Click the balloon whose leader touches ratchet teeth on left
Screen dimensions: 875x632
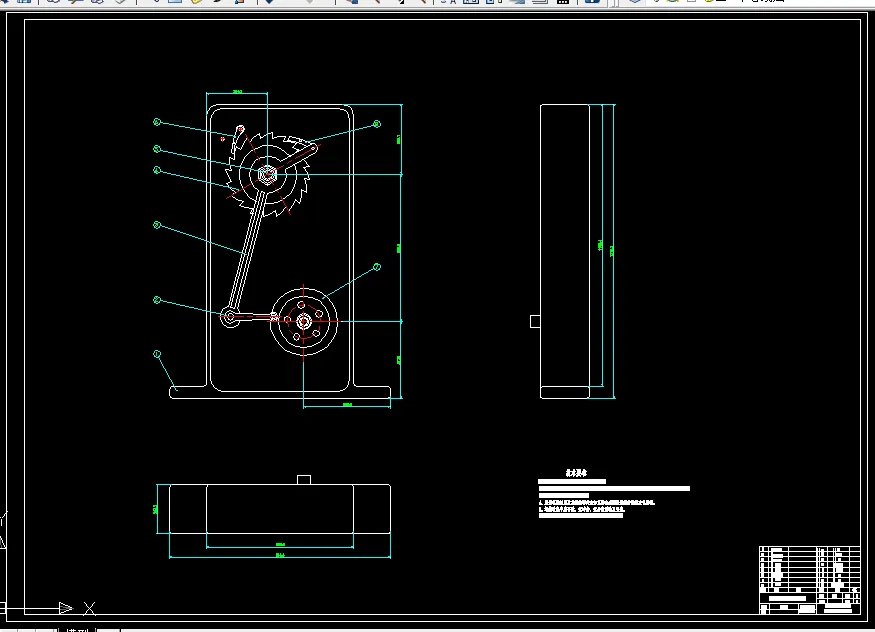click(157, 170)
